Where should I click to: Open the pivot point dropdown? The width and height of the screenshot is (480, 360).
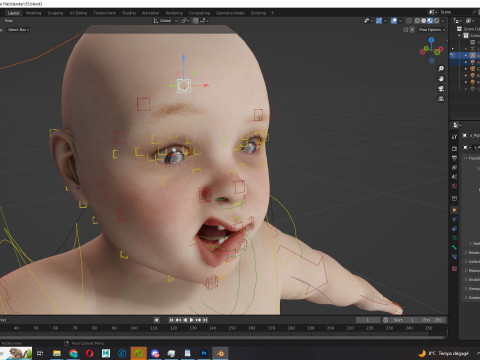point(185,21)
